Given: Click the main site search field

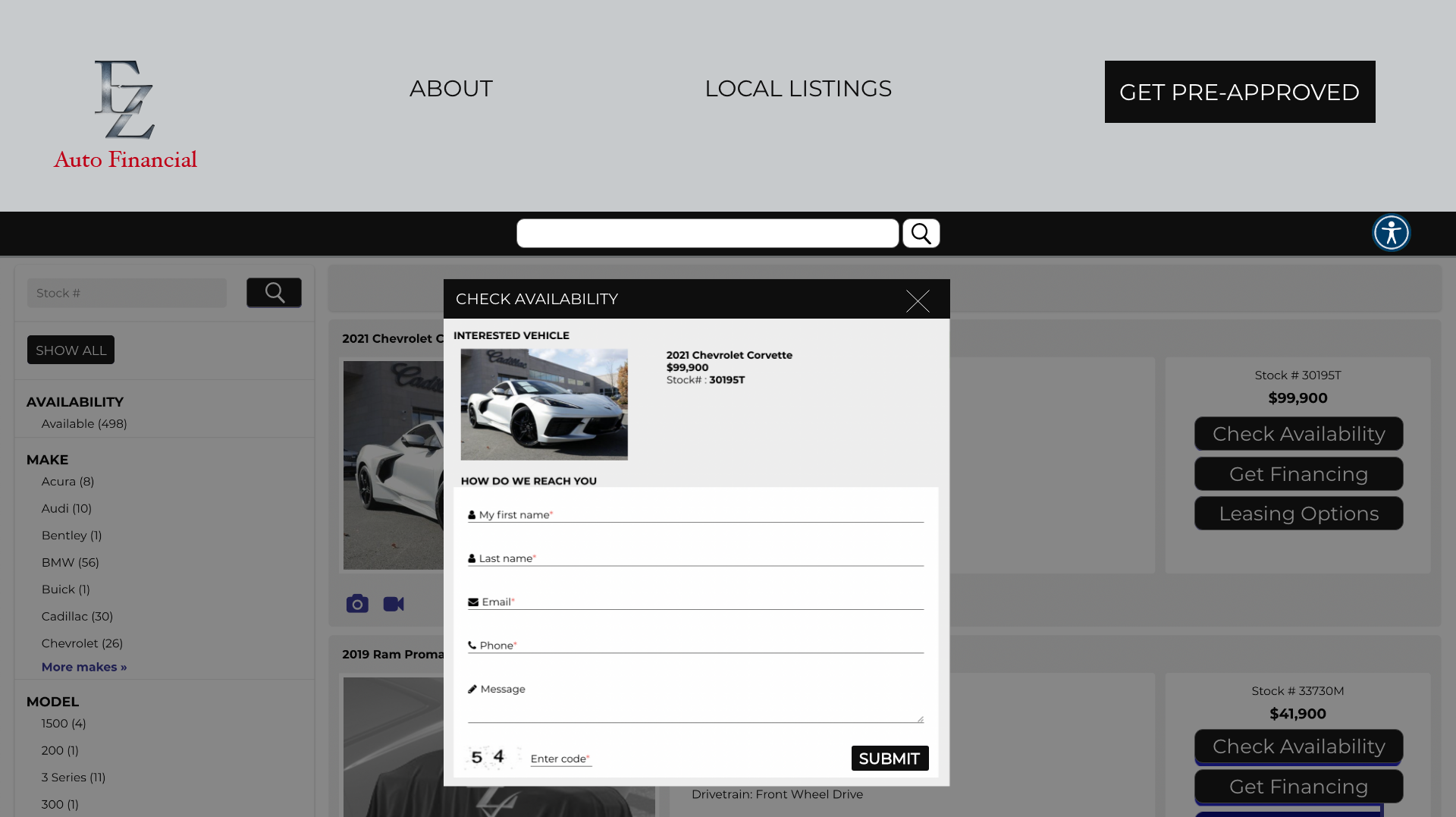Looking at the screenshot, I should (708, 234).
